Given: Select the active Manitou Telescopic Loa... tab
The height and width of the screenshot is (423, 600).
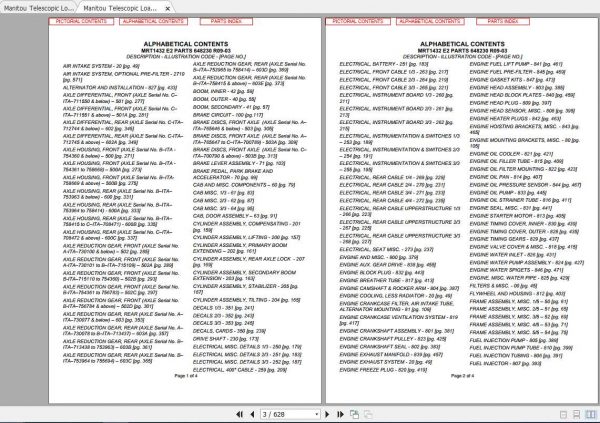Looking at the screenshot, I should click(x=120, y=8).
